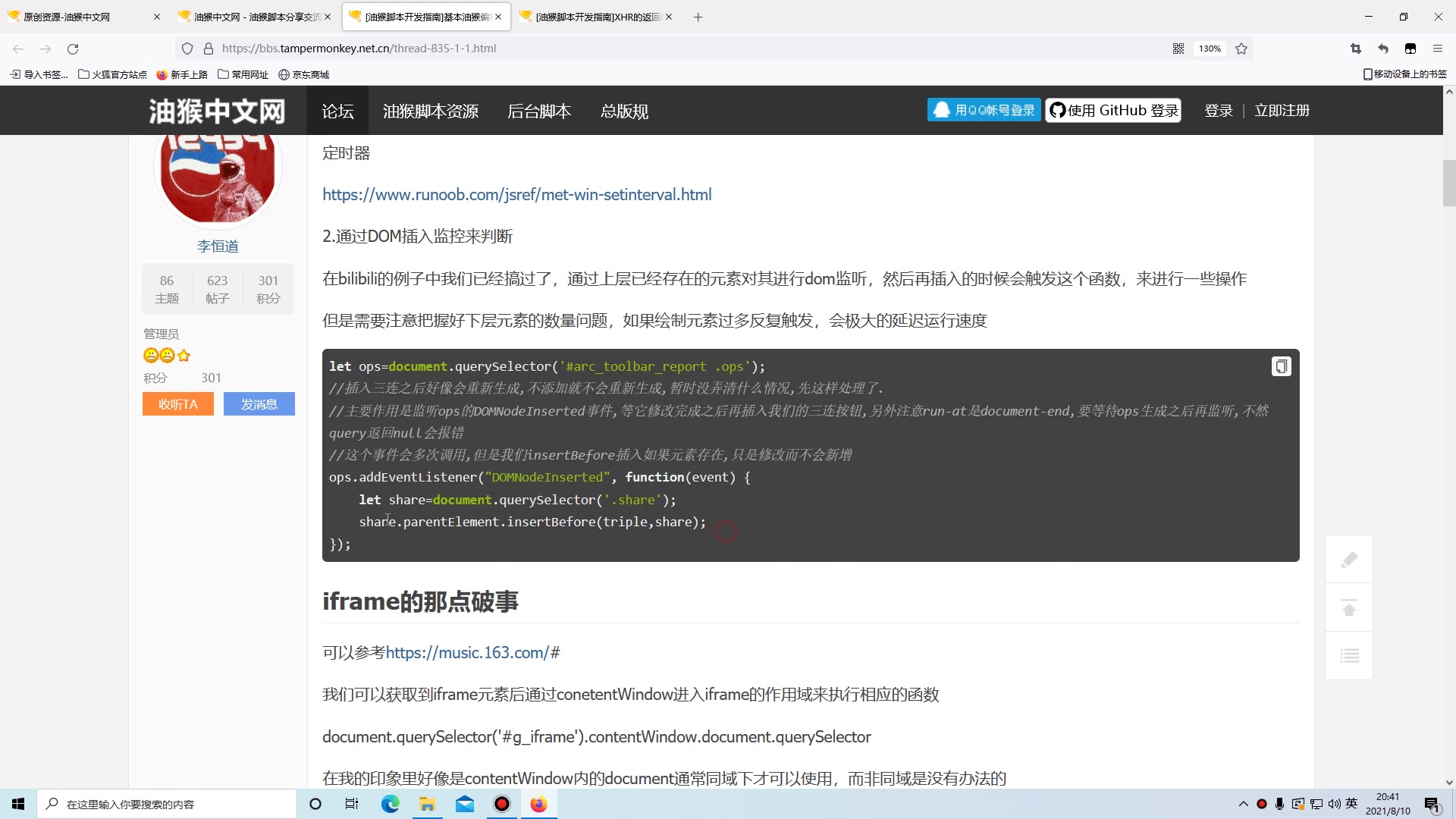Image resolution: width=1456 pixels, height=819 pixels.
Task: Open Microsoft Edge from the taskbar
Action: tap(390, 804)
